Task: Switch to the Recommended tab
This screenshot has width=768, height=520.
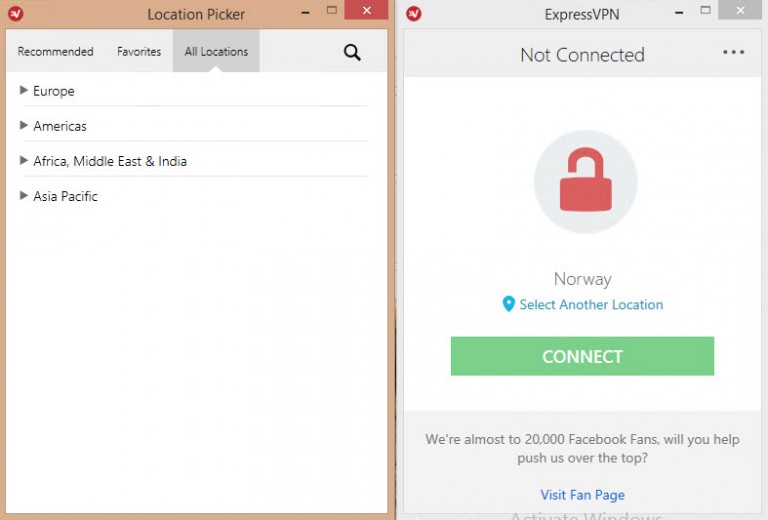Action: (x=55, y=51)
